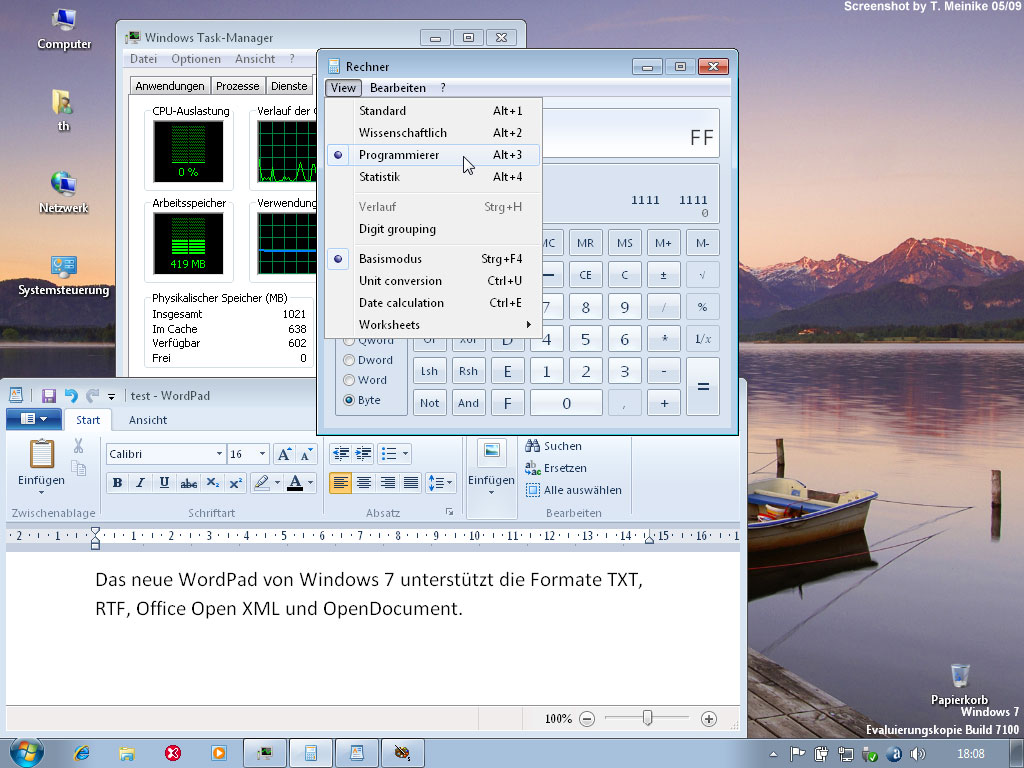Select Unit conversion

point(434,281)
